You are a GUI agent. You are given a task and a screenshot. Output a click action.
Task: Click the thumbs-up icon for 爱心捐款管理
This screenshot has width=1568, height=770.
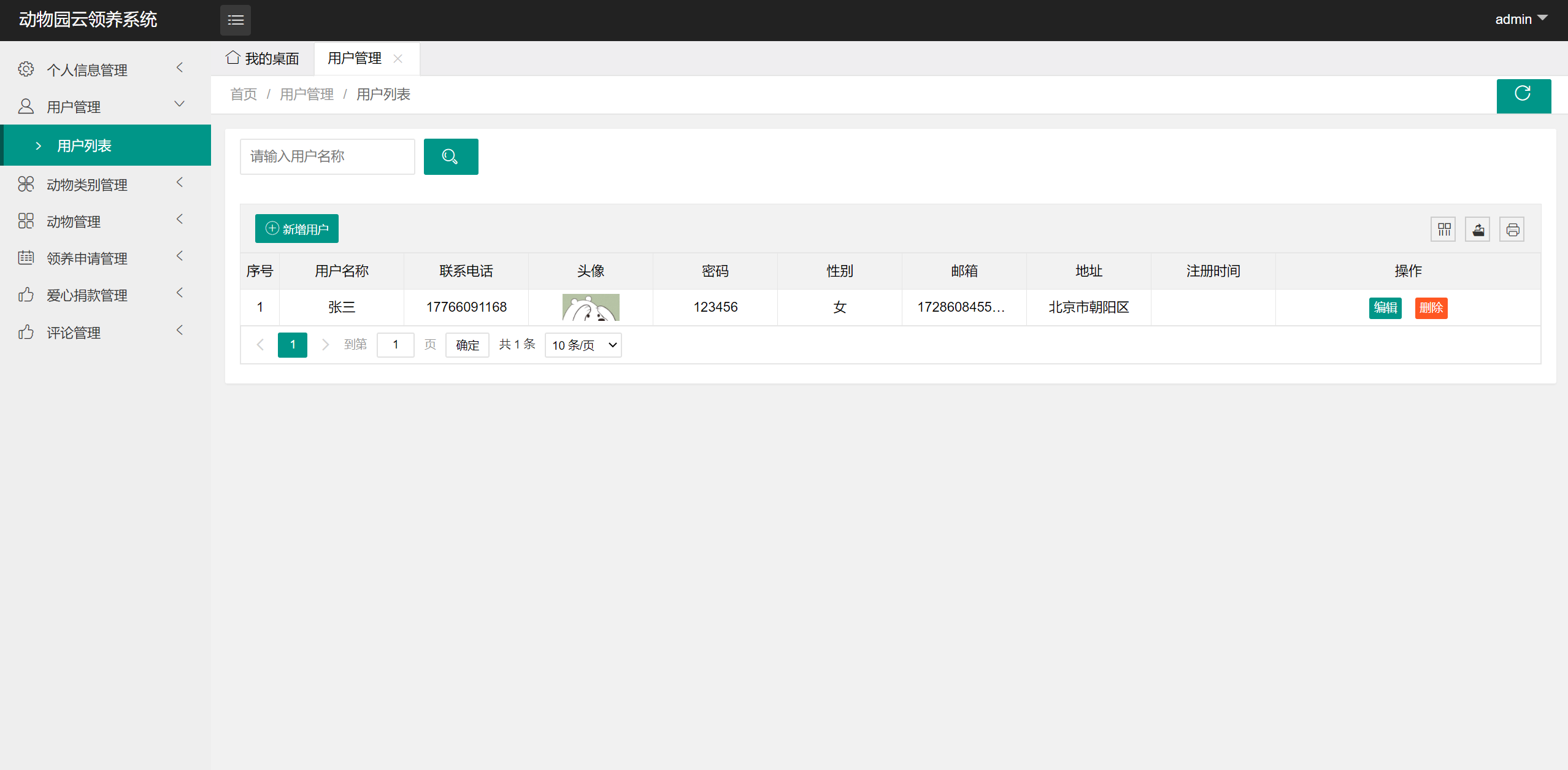(26, 295)
